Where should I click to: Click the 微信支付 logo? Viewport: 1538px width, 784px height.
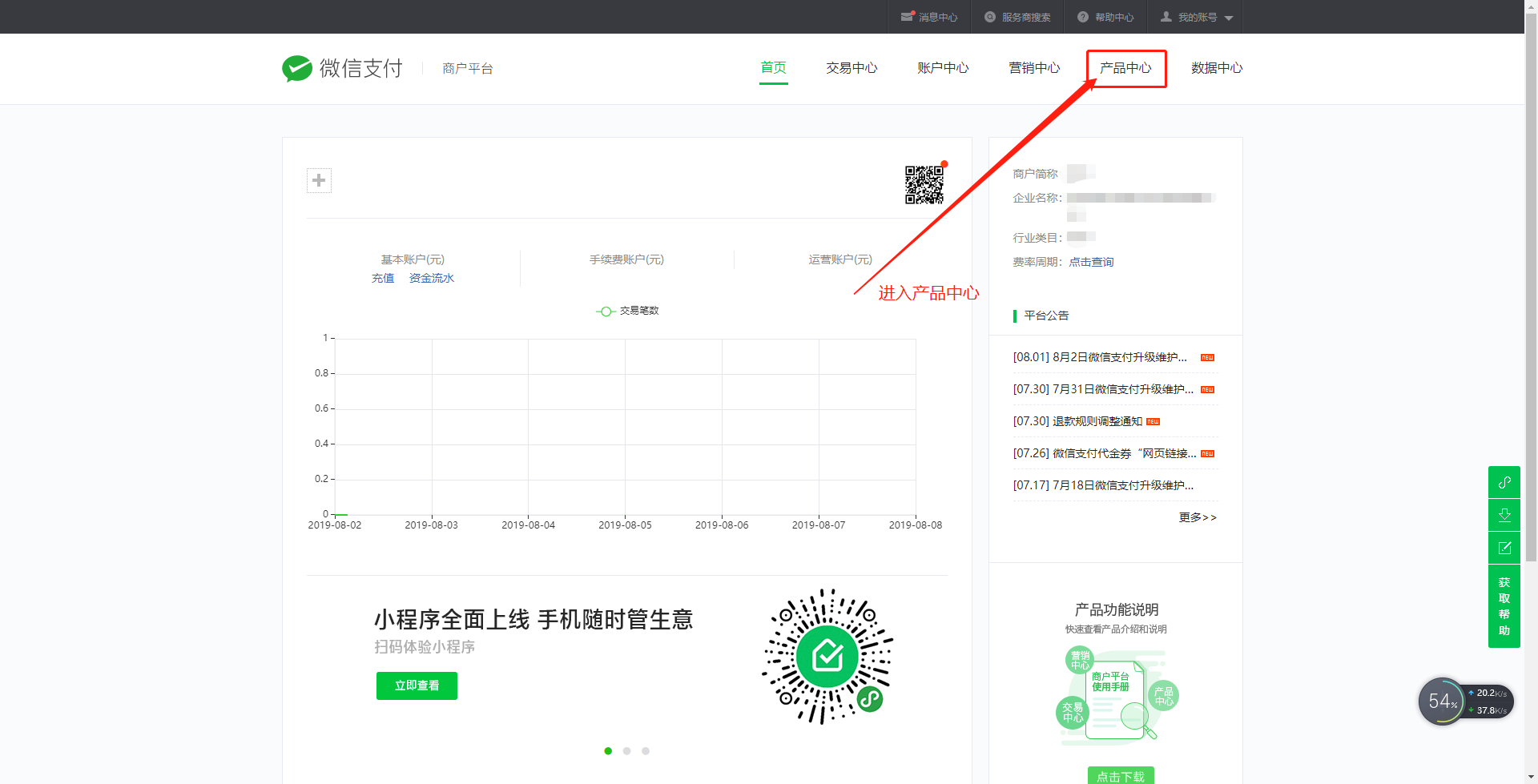342,68
